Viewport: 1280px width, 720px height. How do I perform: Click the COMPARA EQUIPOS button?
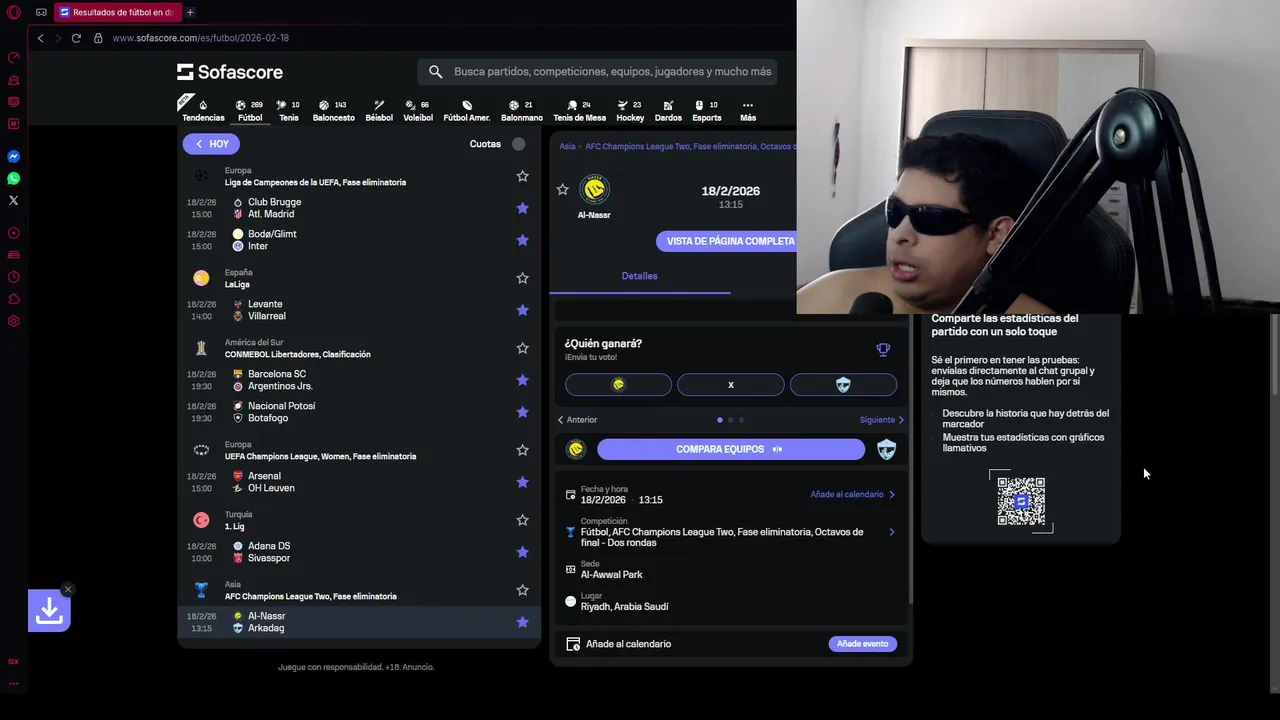(x=730, y=450)
